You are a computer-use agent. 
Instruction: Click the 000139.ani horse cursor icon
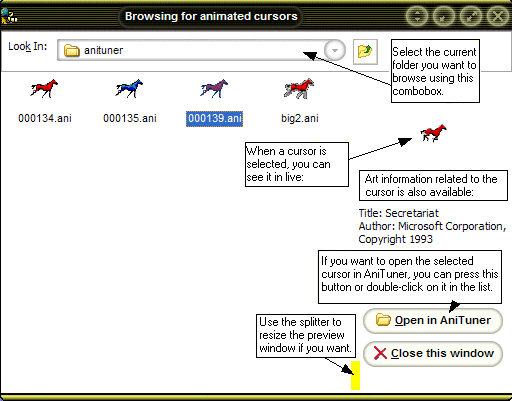(214, 89)
